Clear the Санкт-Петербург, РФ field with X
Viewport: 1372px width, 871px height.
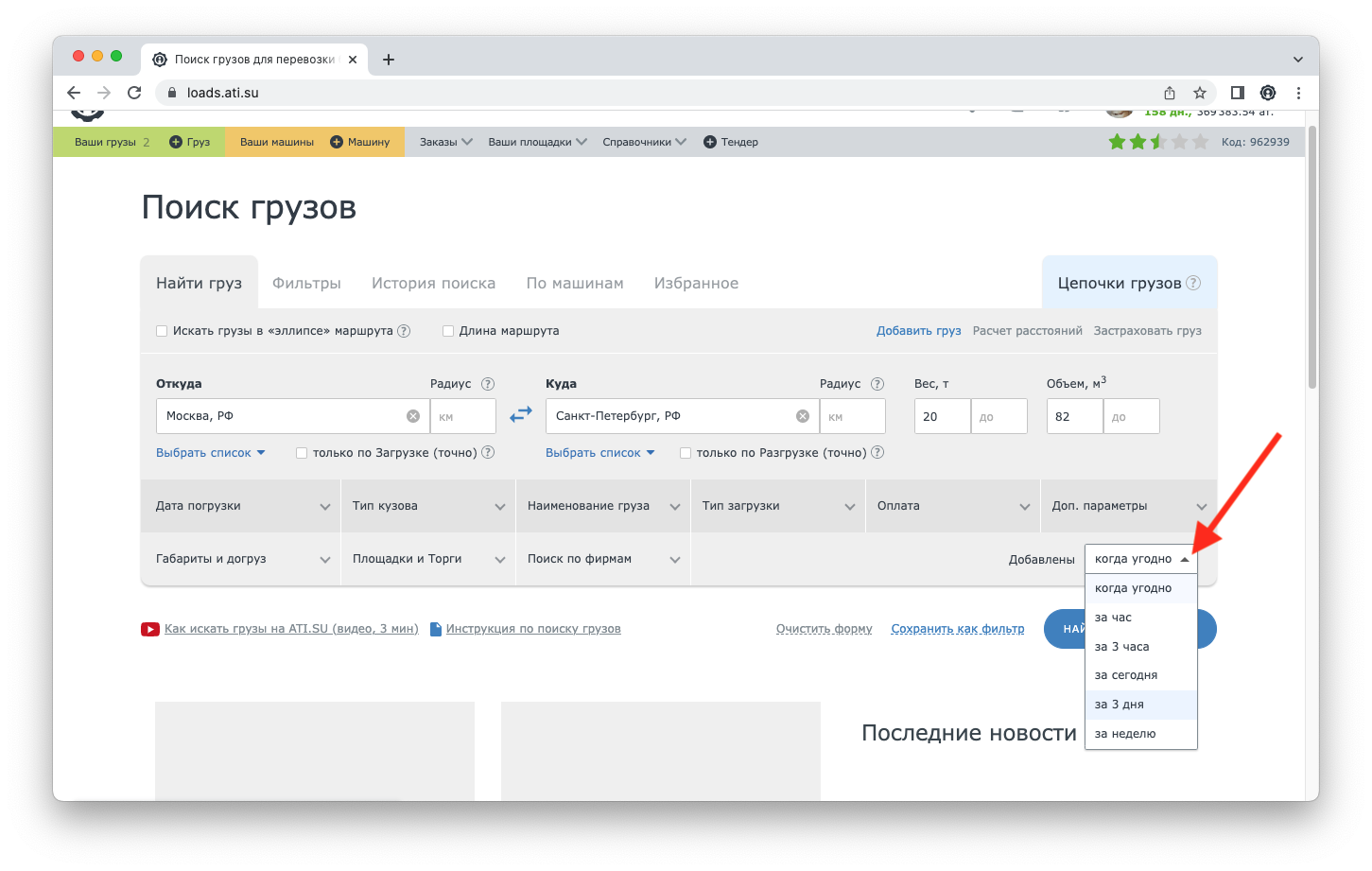point(803,416)
